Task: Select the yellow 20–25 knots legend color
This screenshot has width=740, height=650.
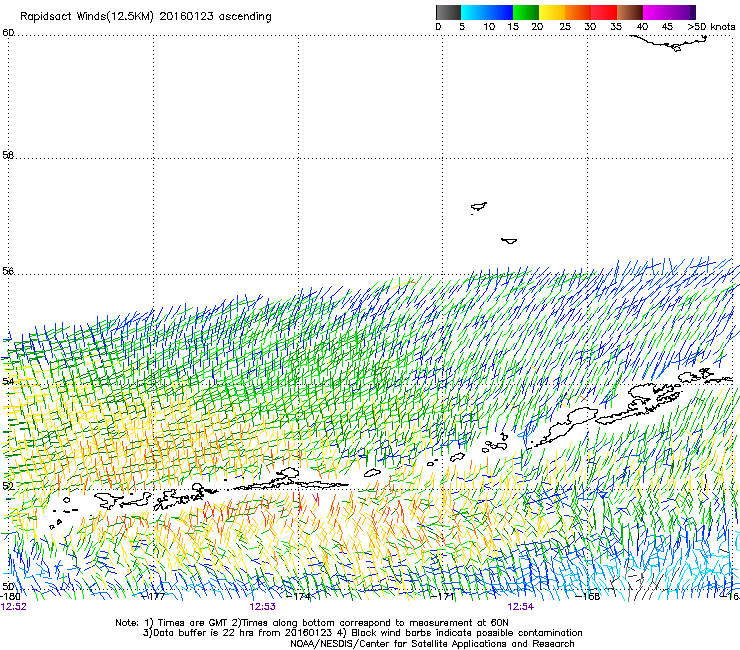Action: pyautogui.click(x=552, y=12)
